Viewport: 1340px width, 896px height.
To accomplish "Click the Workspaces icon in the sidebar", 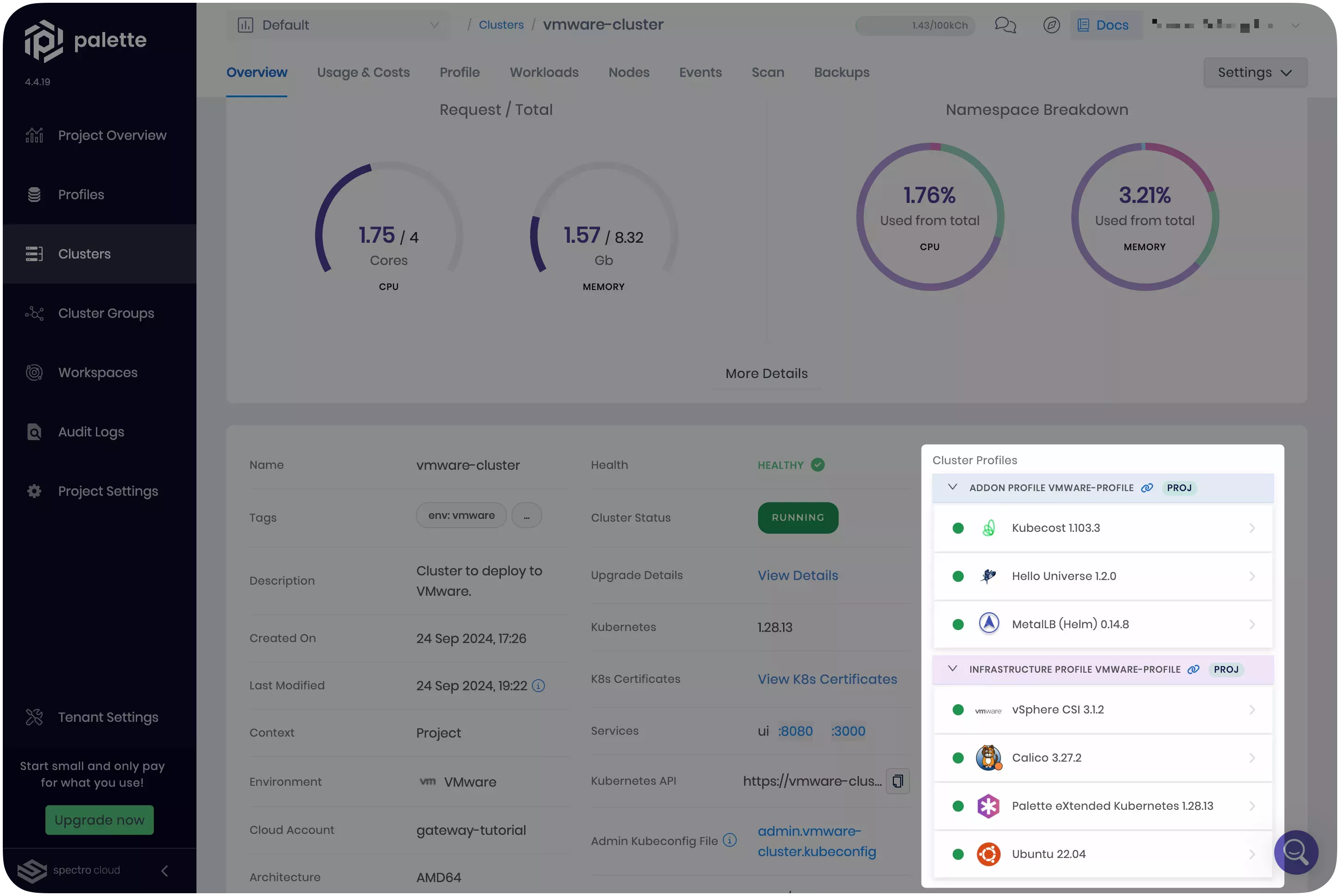I will 34,372.
